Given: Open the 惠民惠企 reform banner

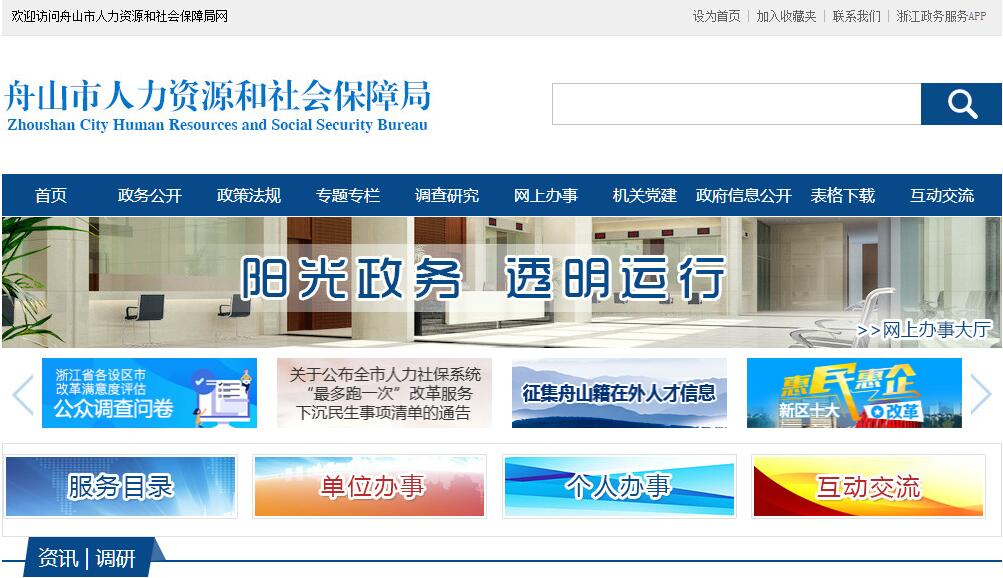Looking at the screenshot, I should [x=854, y=393].
